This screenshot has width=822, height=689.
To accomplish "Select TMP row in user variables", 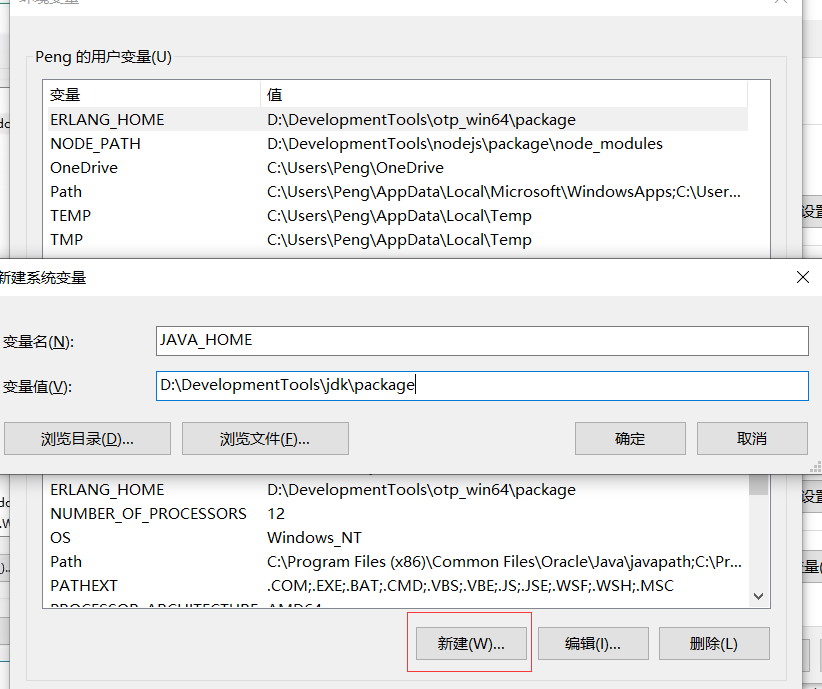I will 398,240.
